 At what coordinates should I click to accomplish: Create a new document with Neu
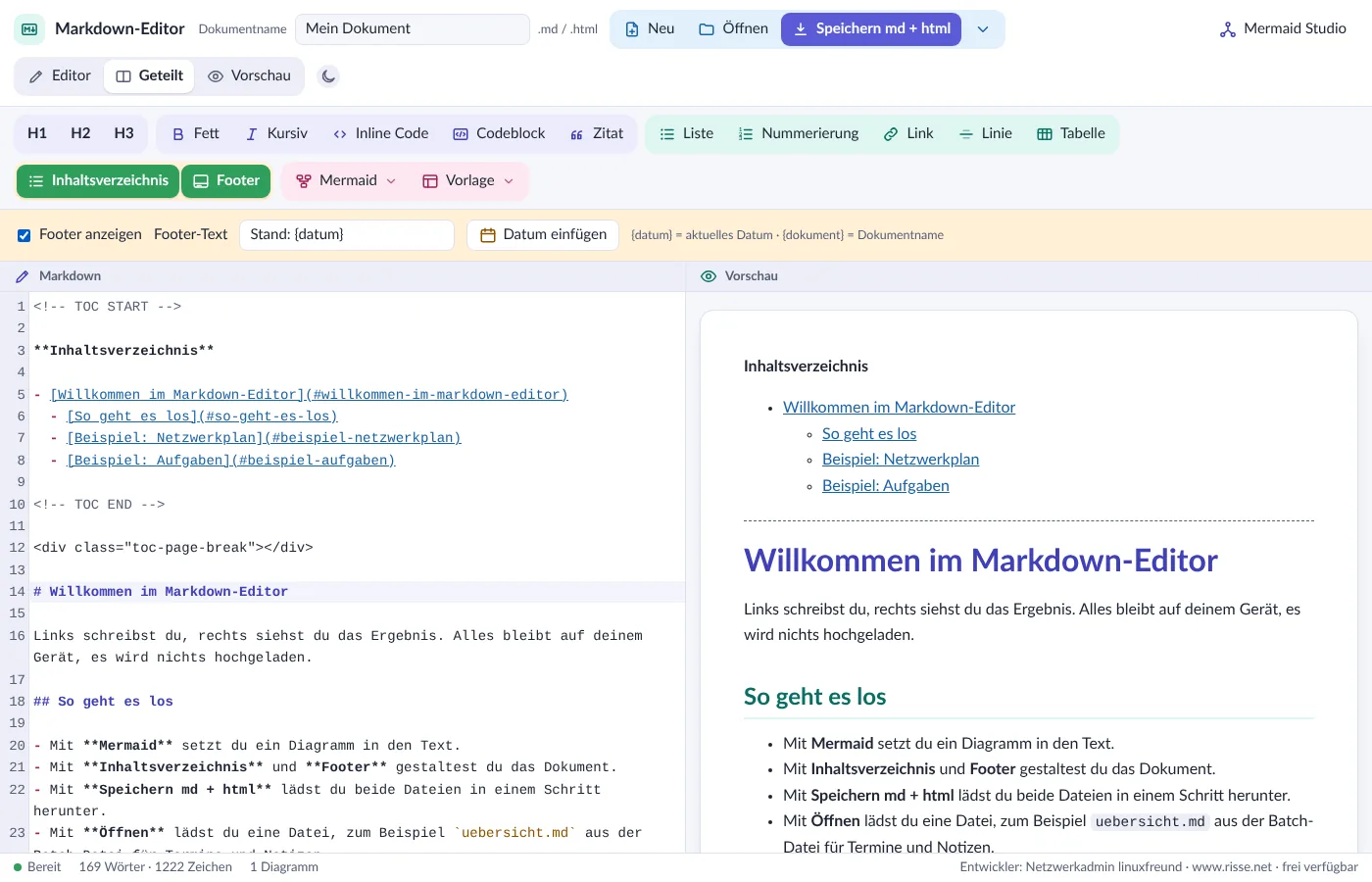pos(650,29)
